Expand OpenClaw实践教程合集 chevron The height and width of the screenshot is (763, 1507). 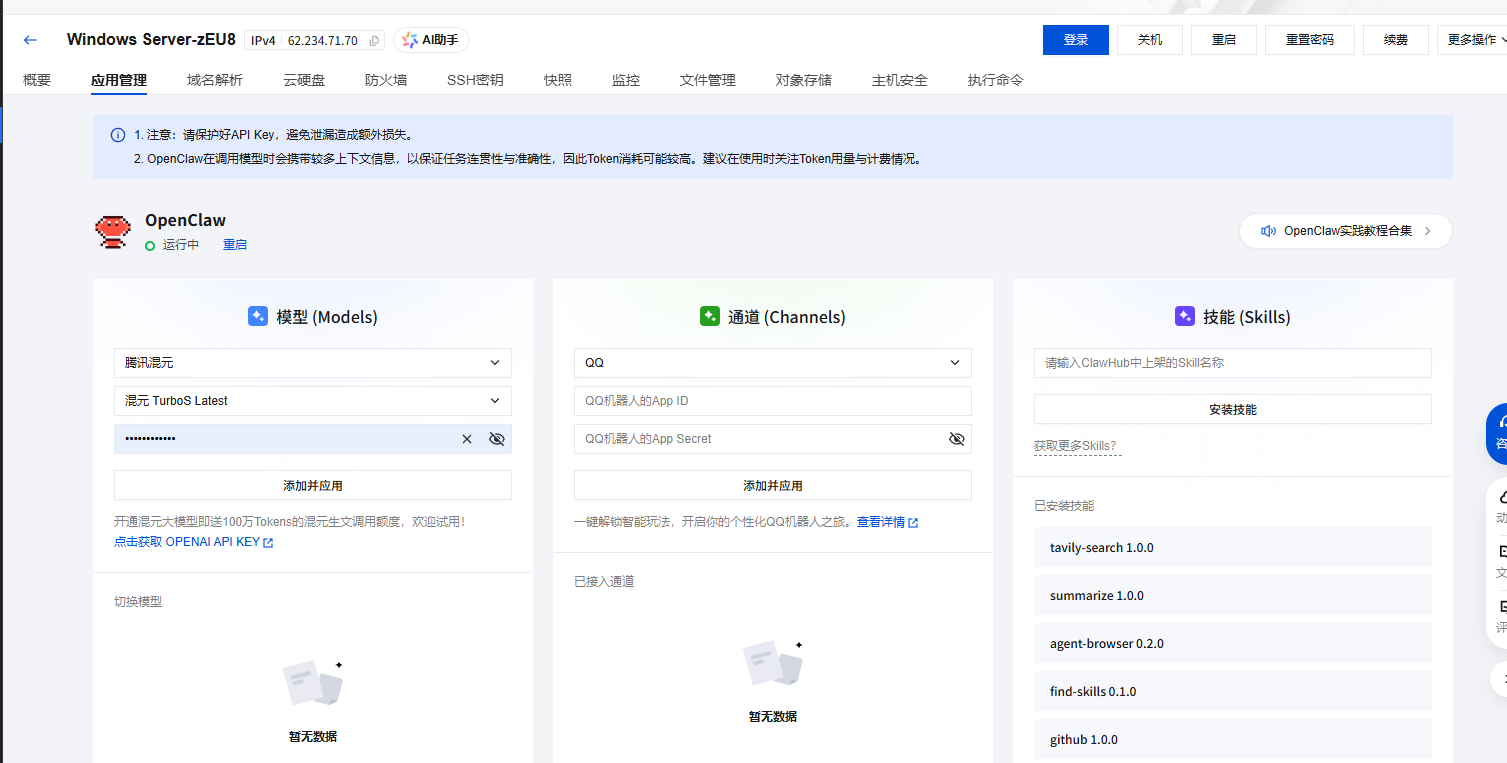pos(1427,231)
